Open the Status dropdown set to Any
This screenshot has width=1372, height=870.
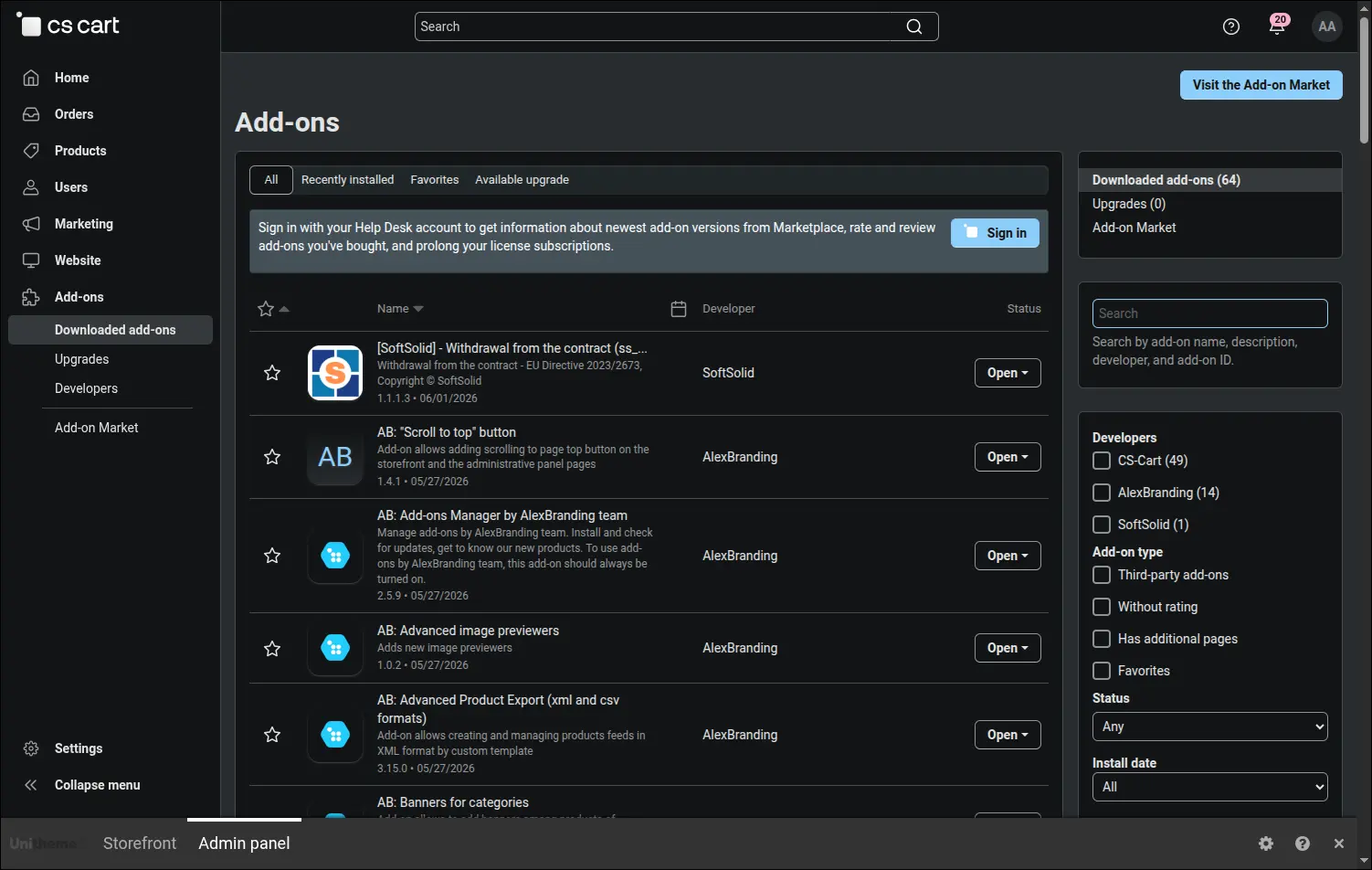(x=1209, y=727)
